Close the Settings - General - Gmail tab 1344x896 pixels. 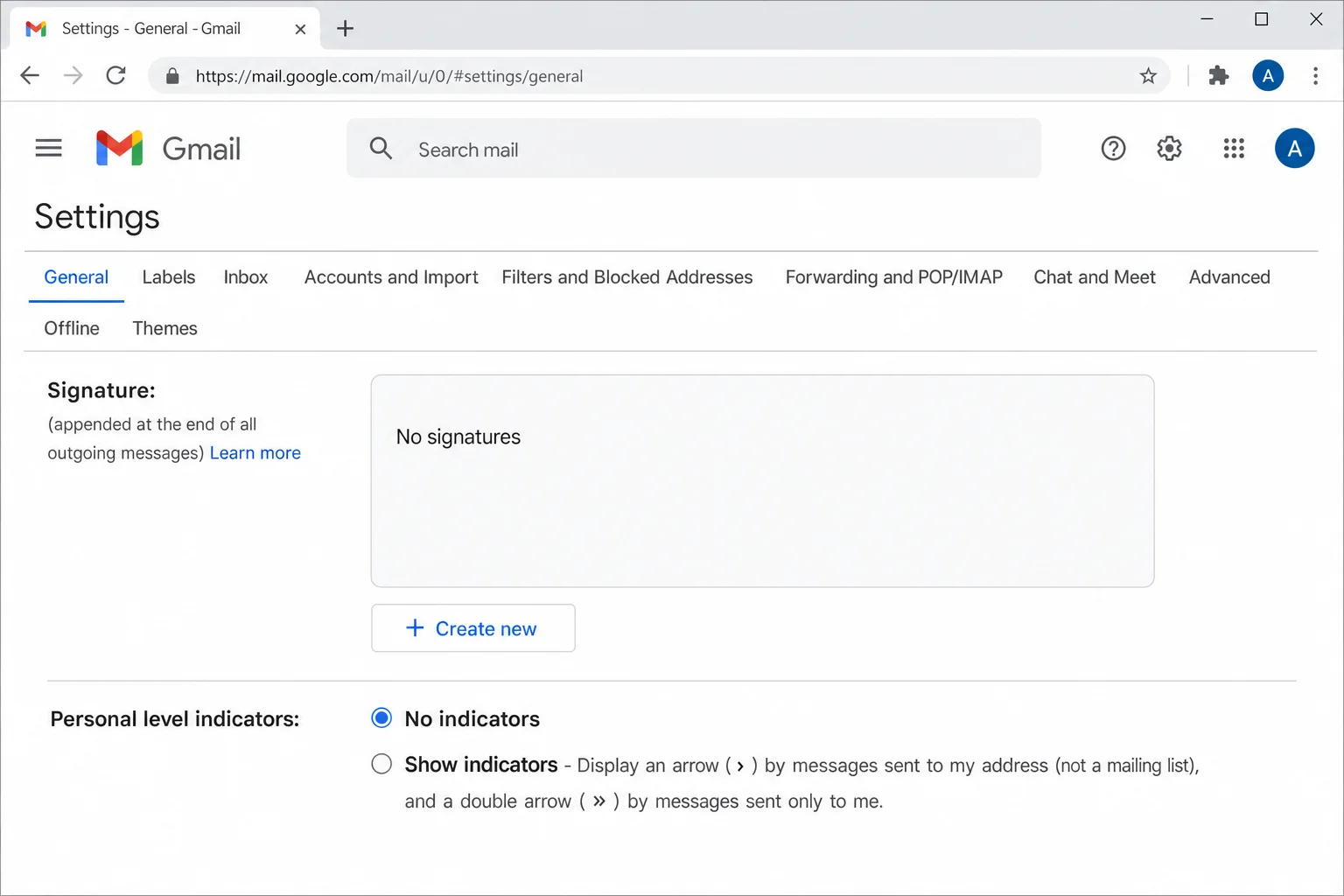[x=300, y=29]
